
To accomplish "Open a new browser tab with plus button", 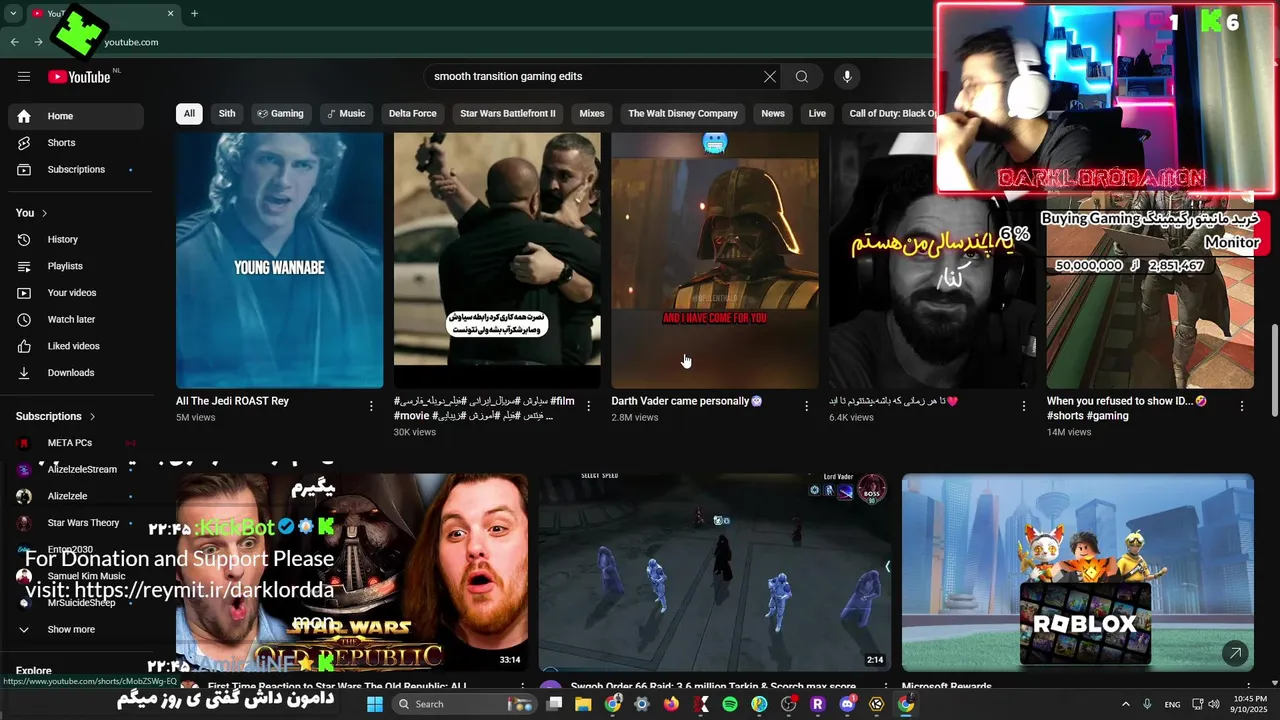I will click(x=194, y=14).
